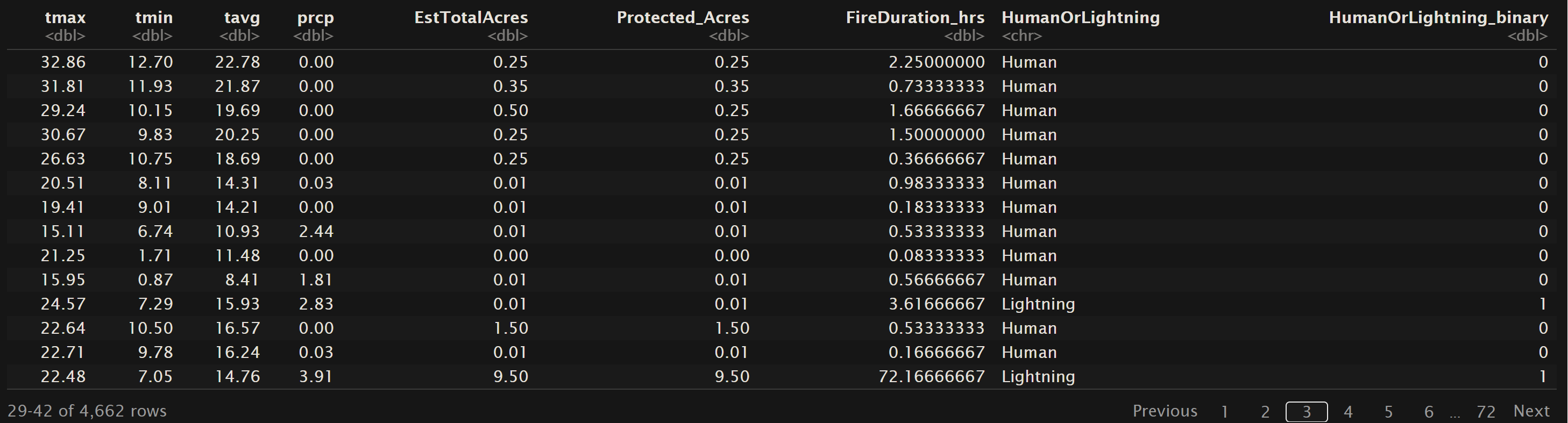Click the HumanOrLightning_binary column header
The height and width of the screenshot is (423, 1568).
point(1438,18)
